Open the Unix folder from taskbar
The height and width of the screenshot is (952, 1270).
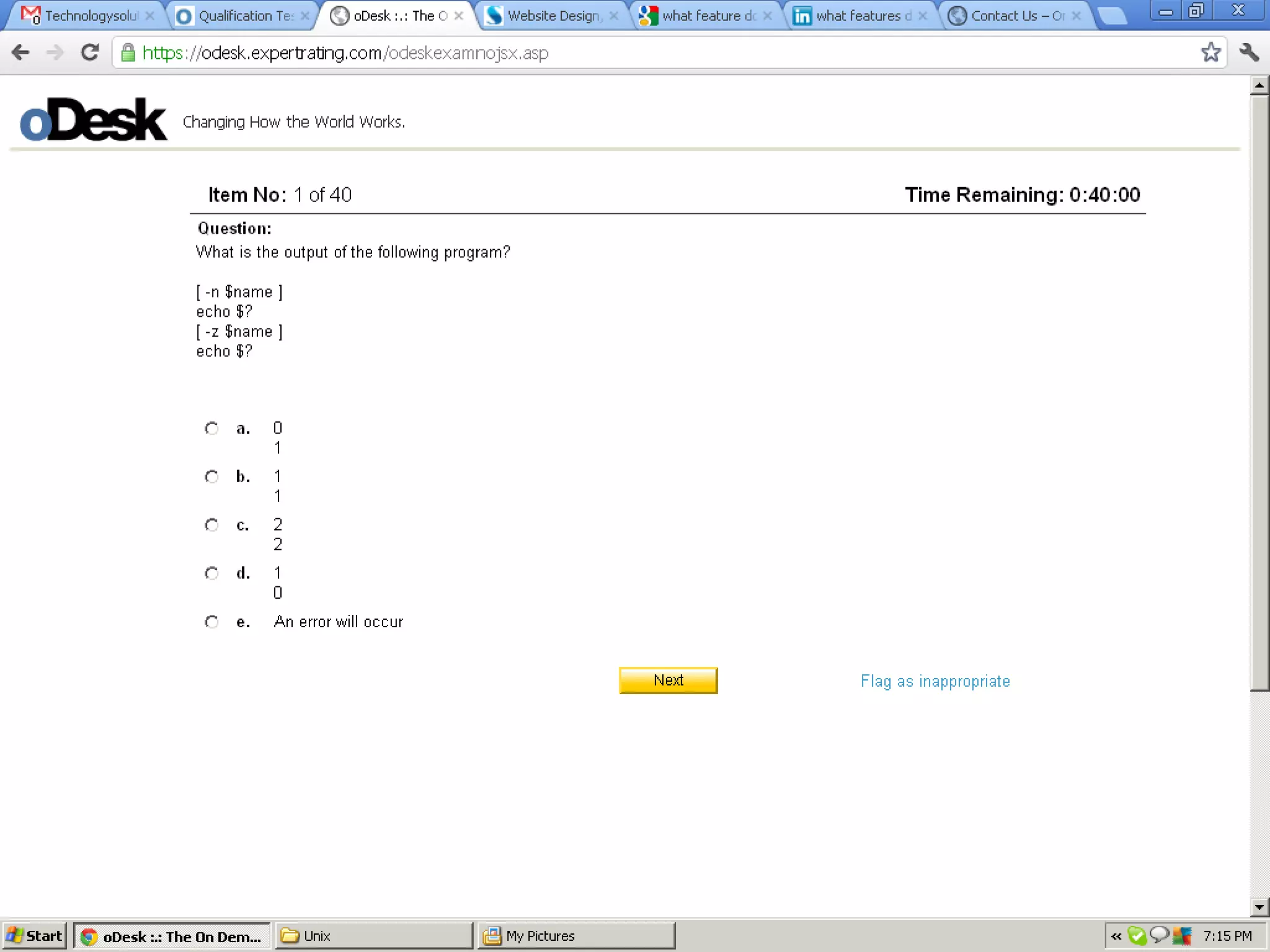[373, 936]
